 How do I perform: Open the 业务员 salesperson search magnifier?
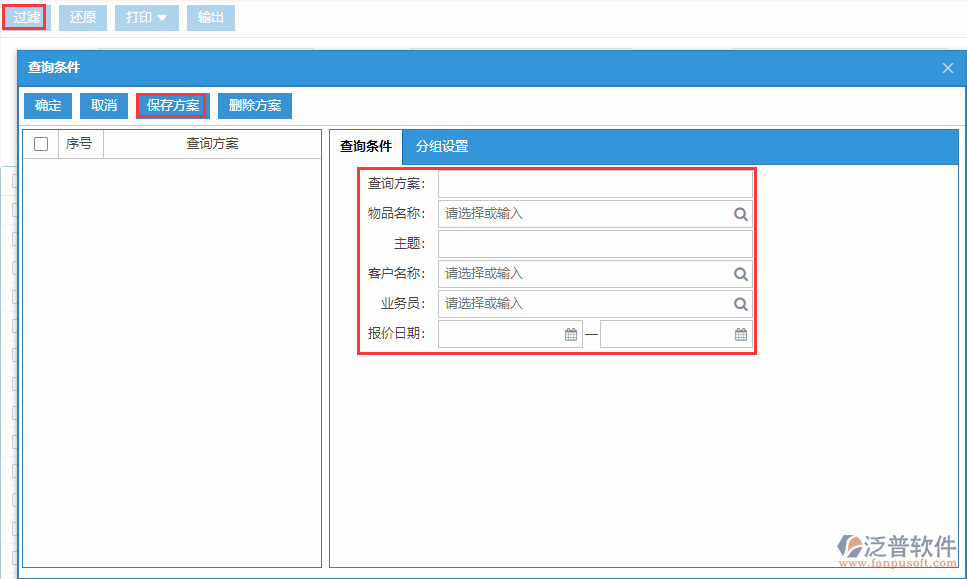click(x=741, y=303)
